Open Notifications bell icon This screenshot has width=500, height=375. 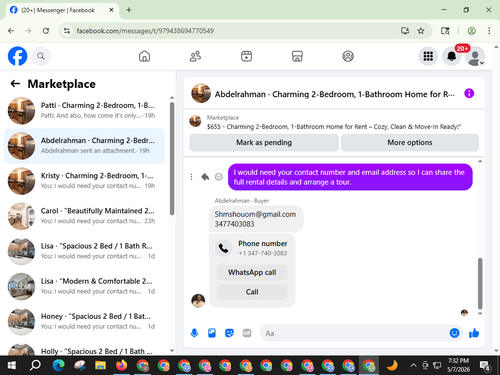pos(452,56)
